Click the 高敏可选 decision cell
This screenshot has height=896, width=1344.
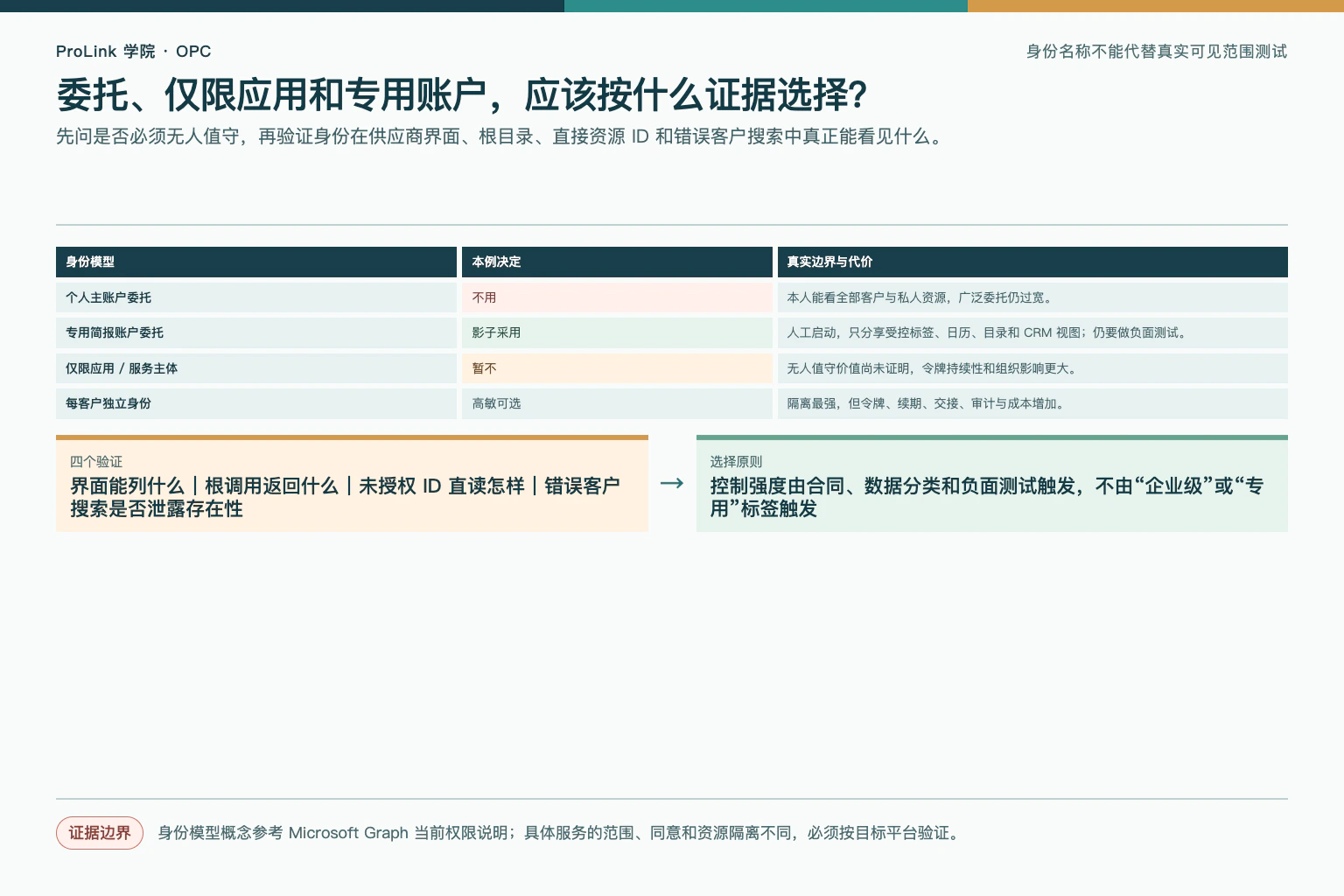[x=617, y=403]
